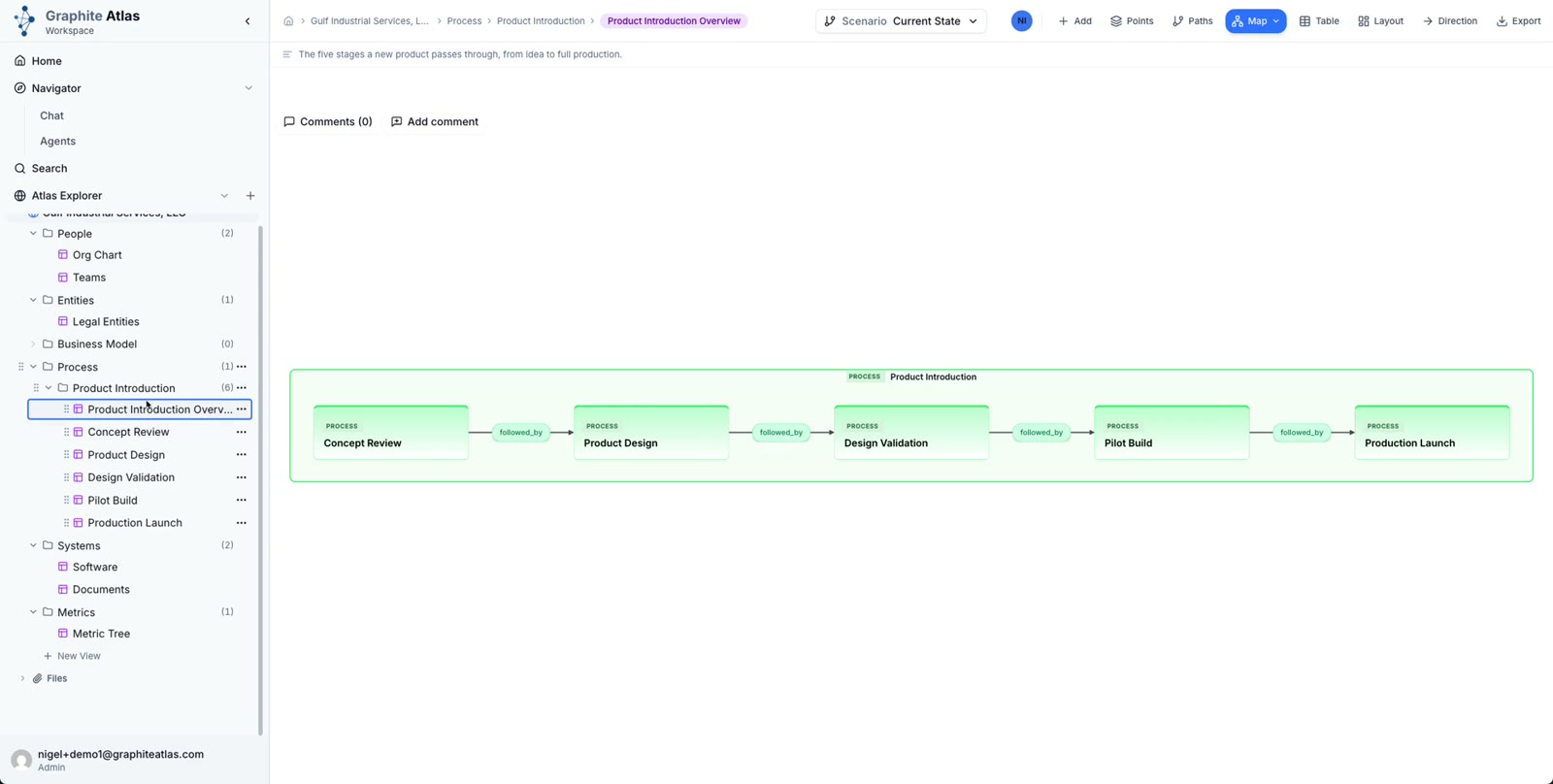The image size is (1553, 784).
Task: Collapse the Atlas Explorer section chevron
Action: click(x=224, y=196)
